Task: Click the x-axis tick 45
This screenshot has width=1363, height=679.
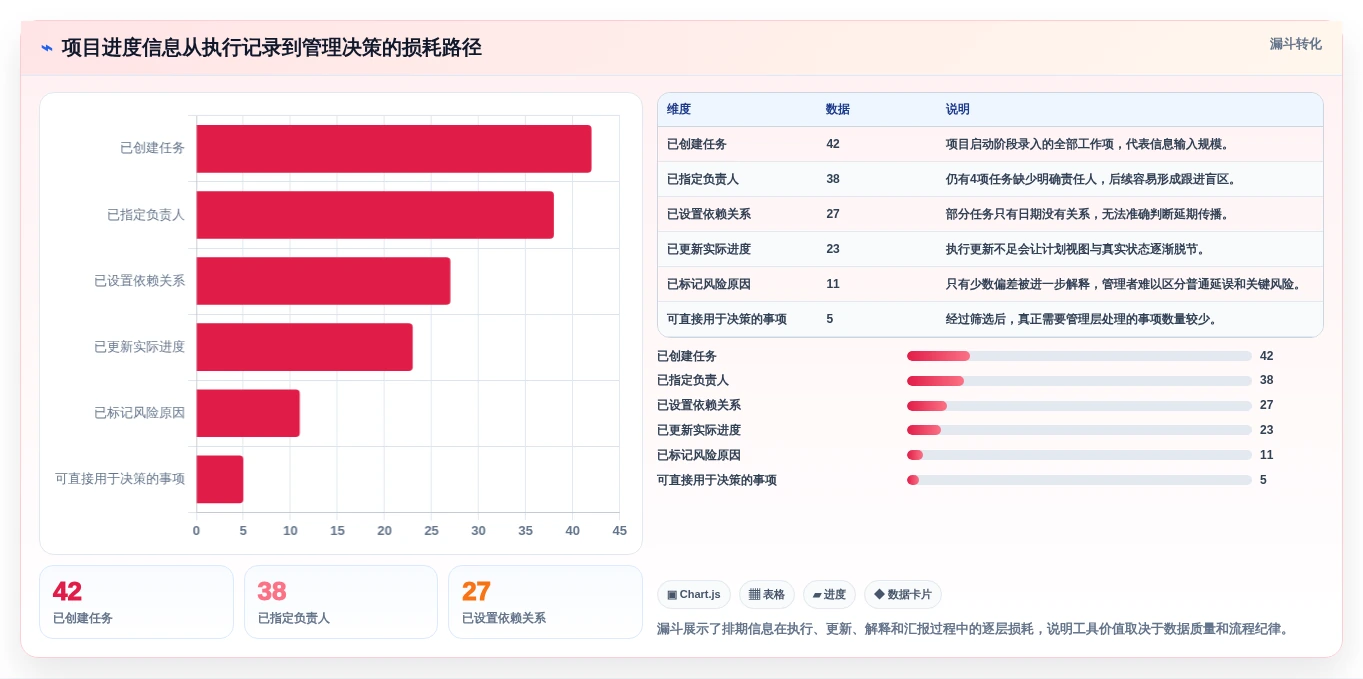Action: 620,531
